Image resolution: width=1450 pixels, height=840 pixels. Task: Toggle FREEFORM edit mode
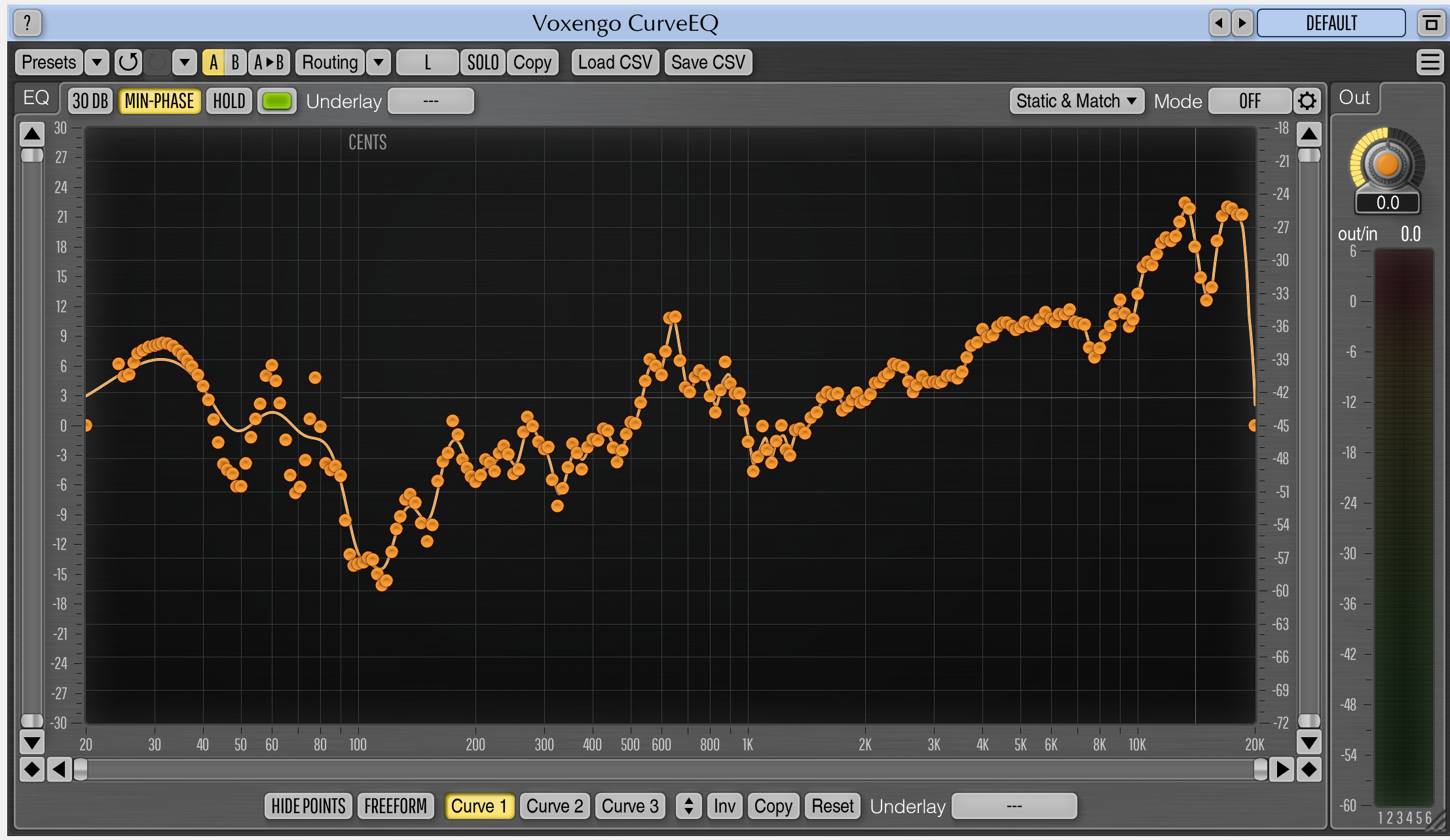pos(396,806)
